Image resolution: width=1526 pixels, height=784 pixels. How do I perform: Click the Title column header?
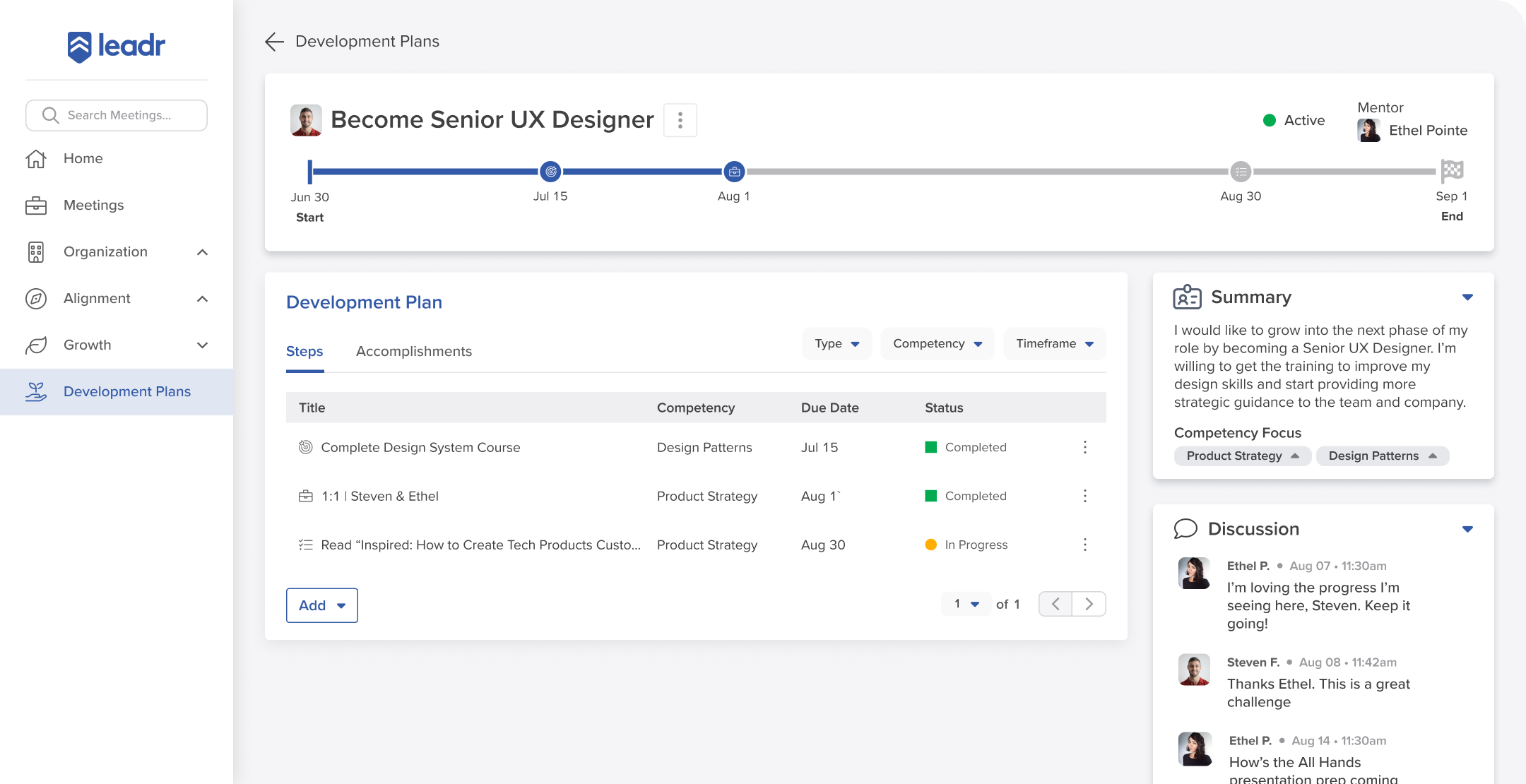point(312,408)
